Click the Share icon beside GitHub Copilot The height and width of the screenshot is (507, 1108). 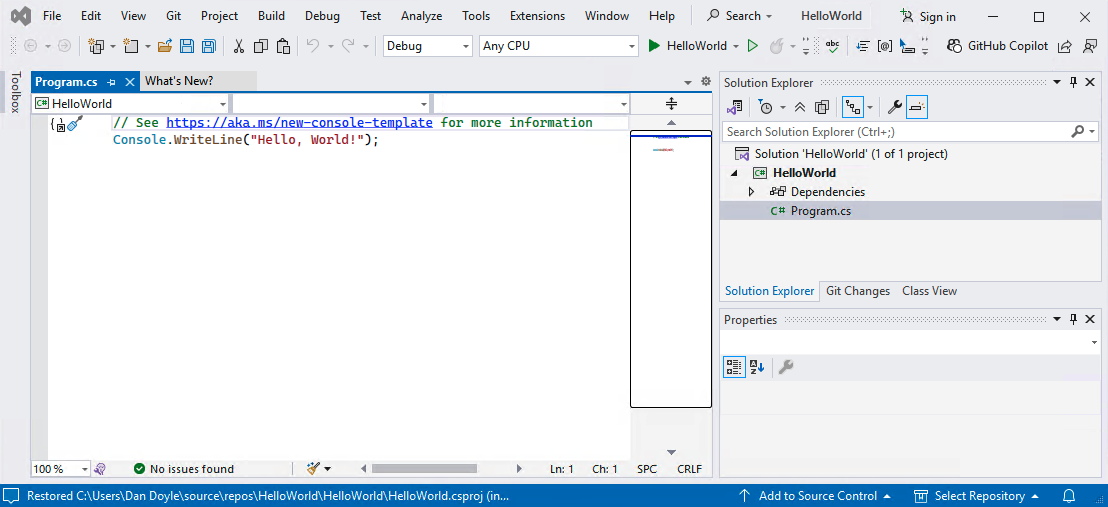point(1064,46)
